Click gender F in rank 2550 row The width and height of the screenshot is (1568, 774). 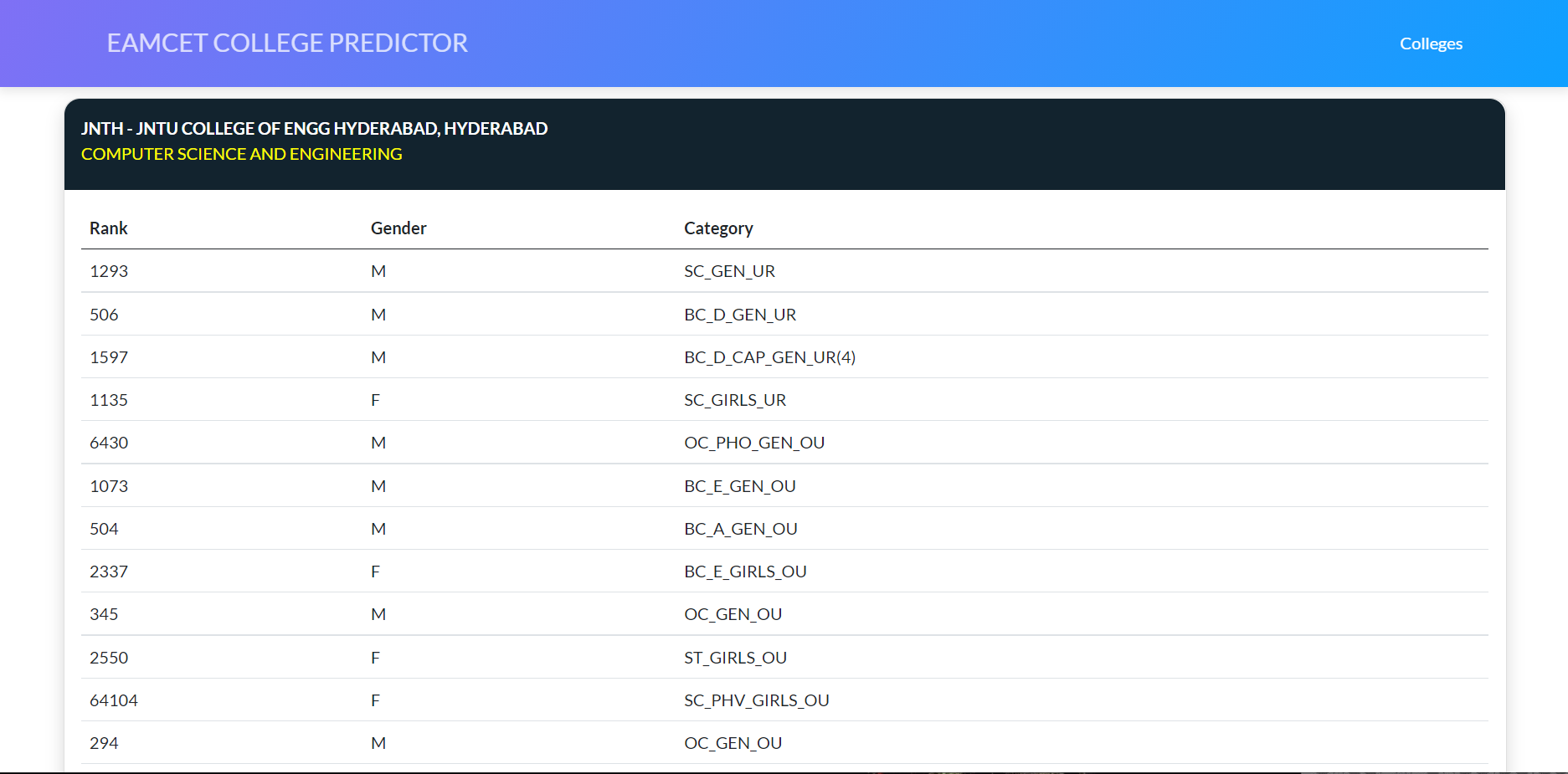click(375, 658)
